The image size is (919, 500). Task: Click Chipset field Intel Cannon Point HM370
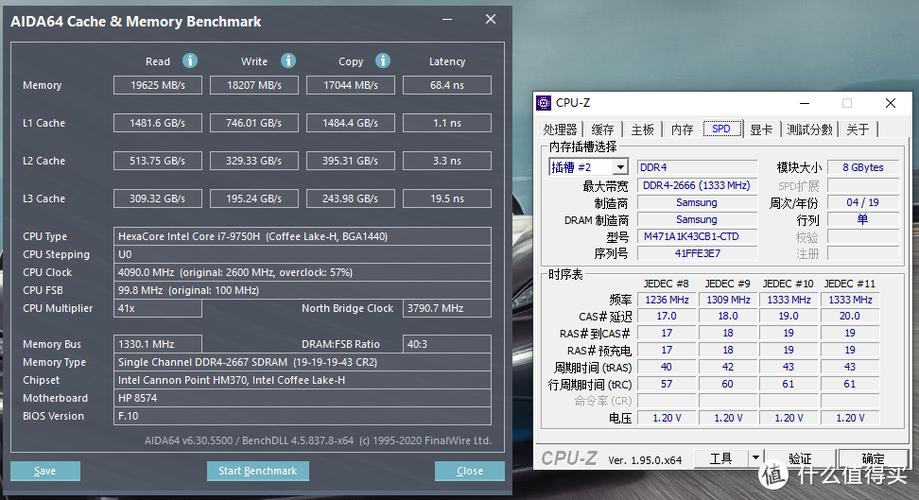point(302,380)
